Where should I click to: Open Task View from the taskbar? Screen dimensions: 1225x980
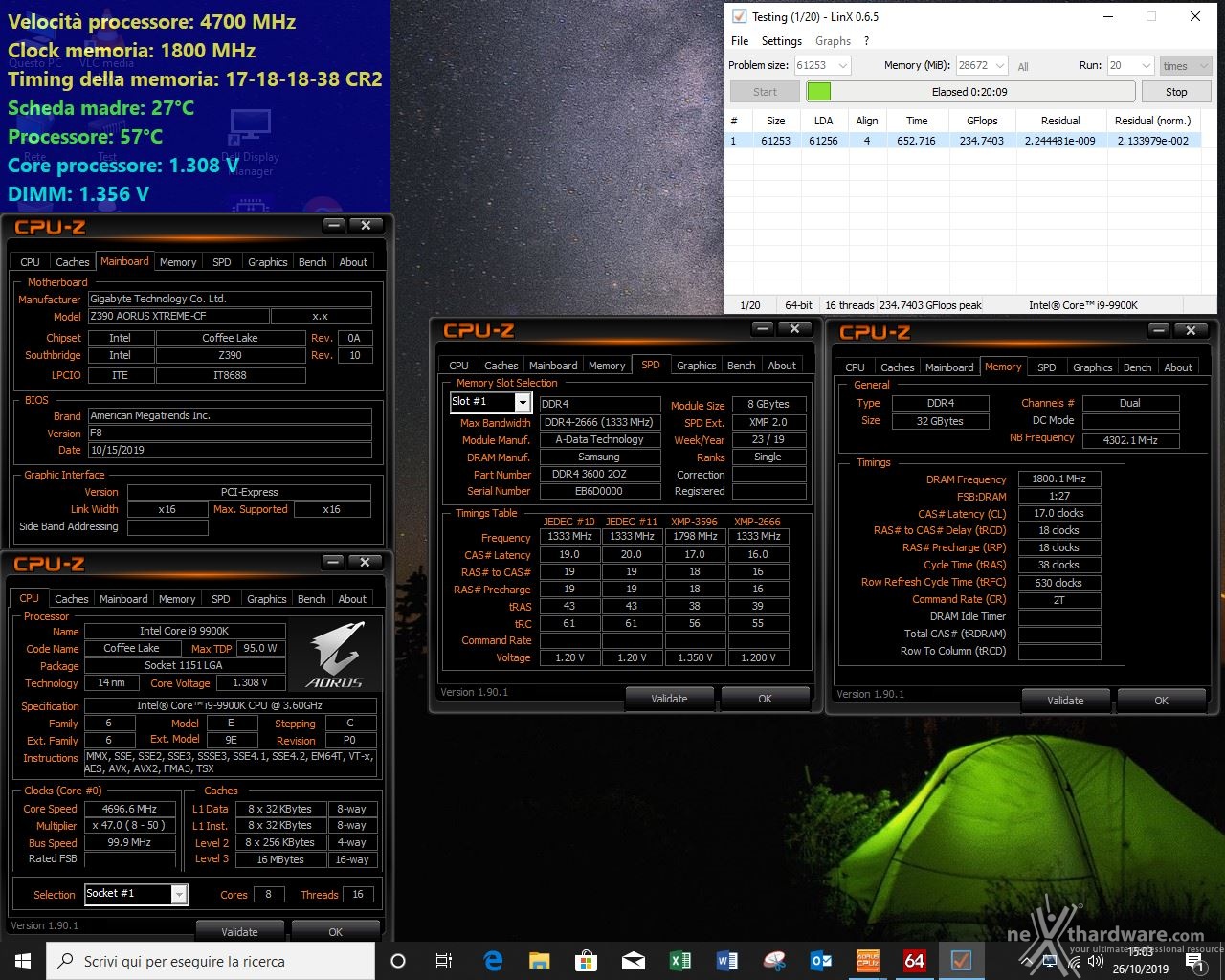444,961
